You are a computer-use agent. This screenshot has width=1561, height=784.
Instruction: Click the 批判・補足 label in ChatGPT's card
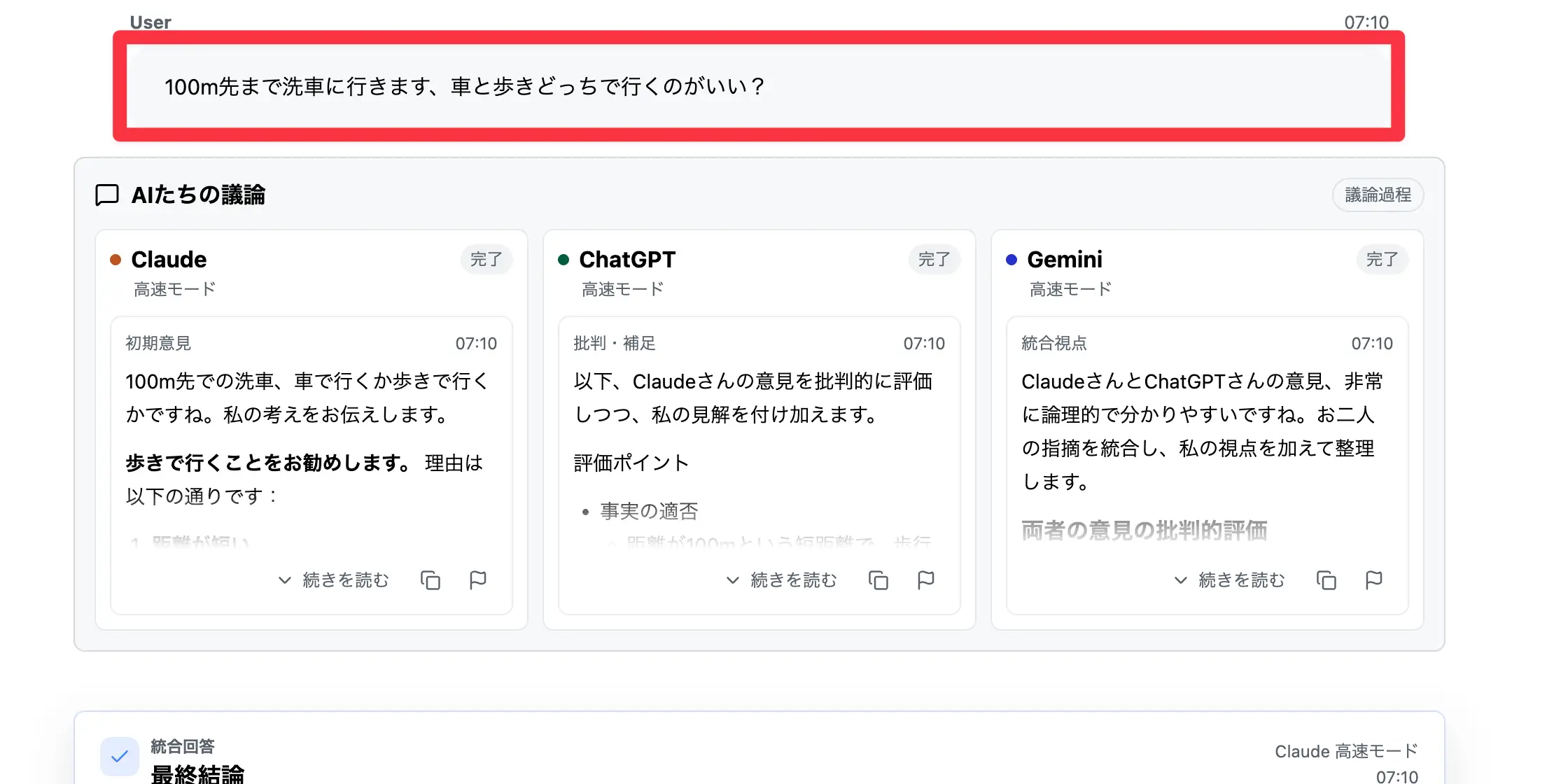pyautogui.click(x=615, y=343)
